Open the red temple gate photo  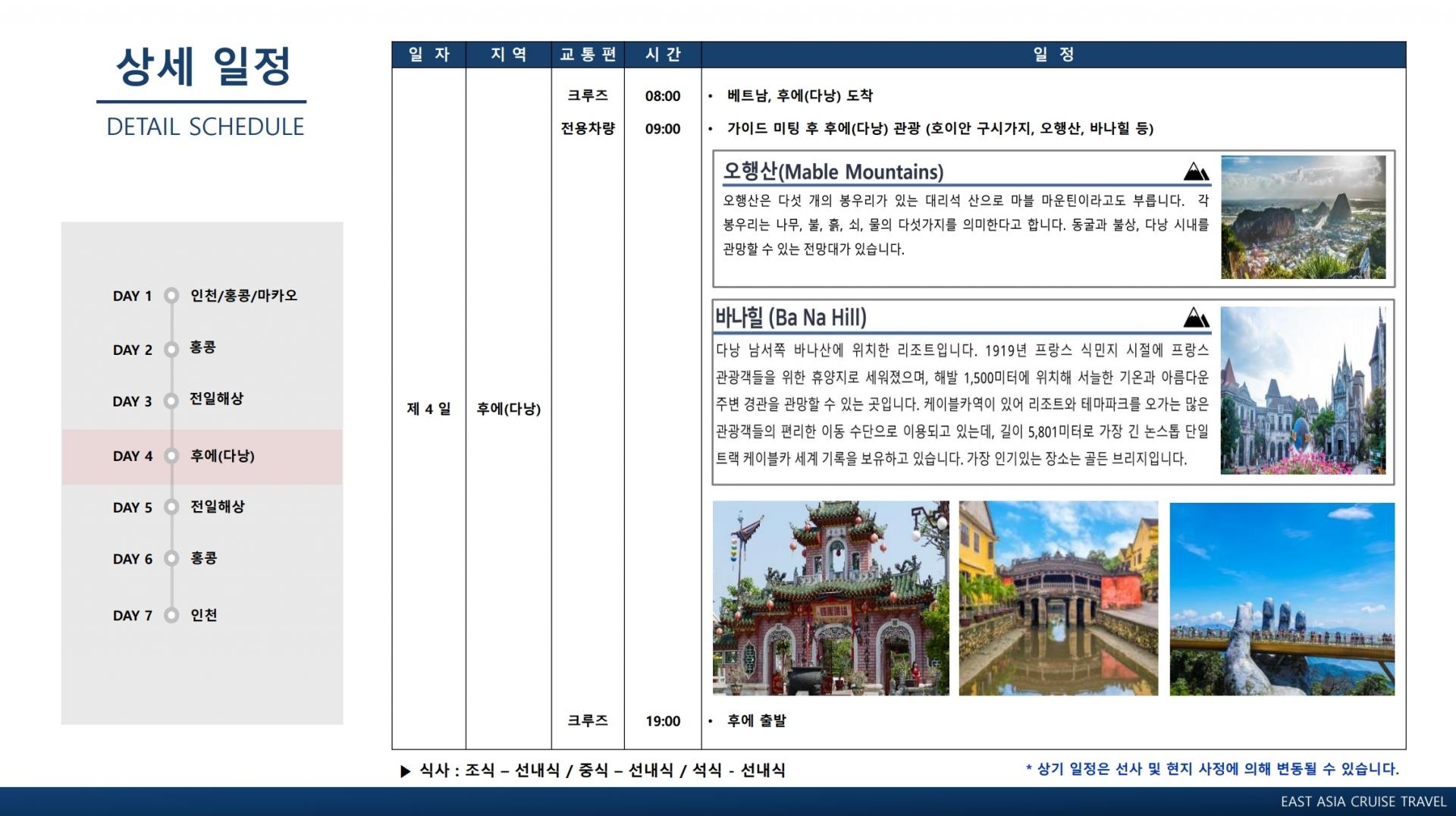tap(830, 598)
